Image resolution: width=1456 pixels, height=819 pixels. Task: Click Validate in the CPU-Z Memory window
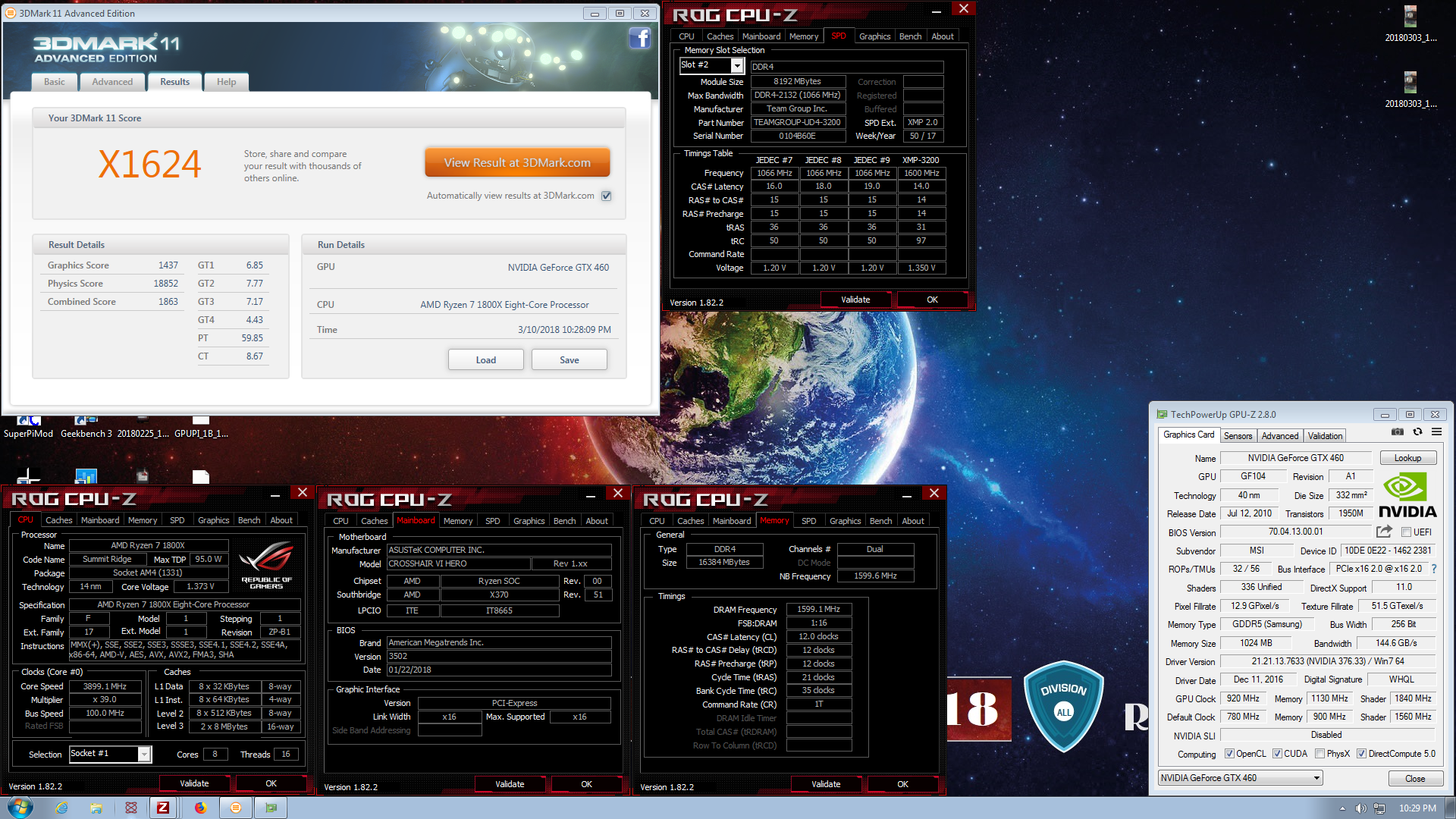(826, 784)
